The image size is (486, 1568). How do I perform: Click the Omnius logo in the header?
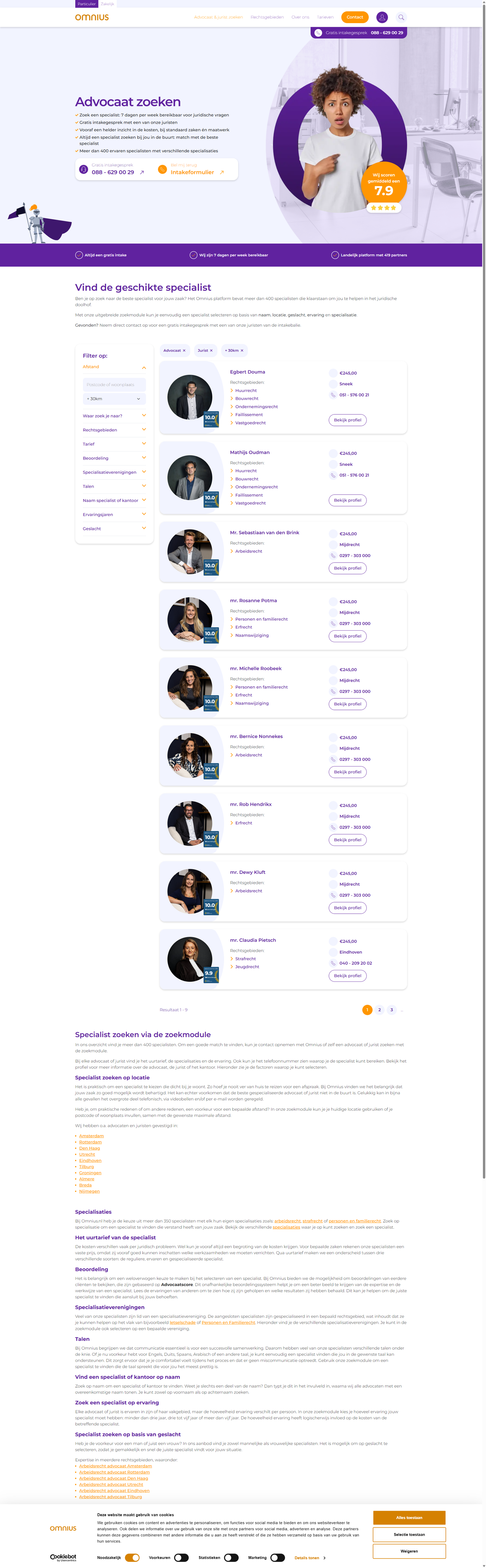tap(92, 17)
